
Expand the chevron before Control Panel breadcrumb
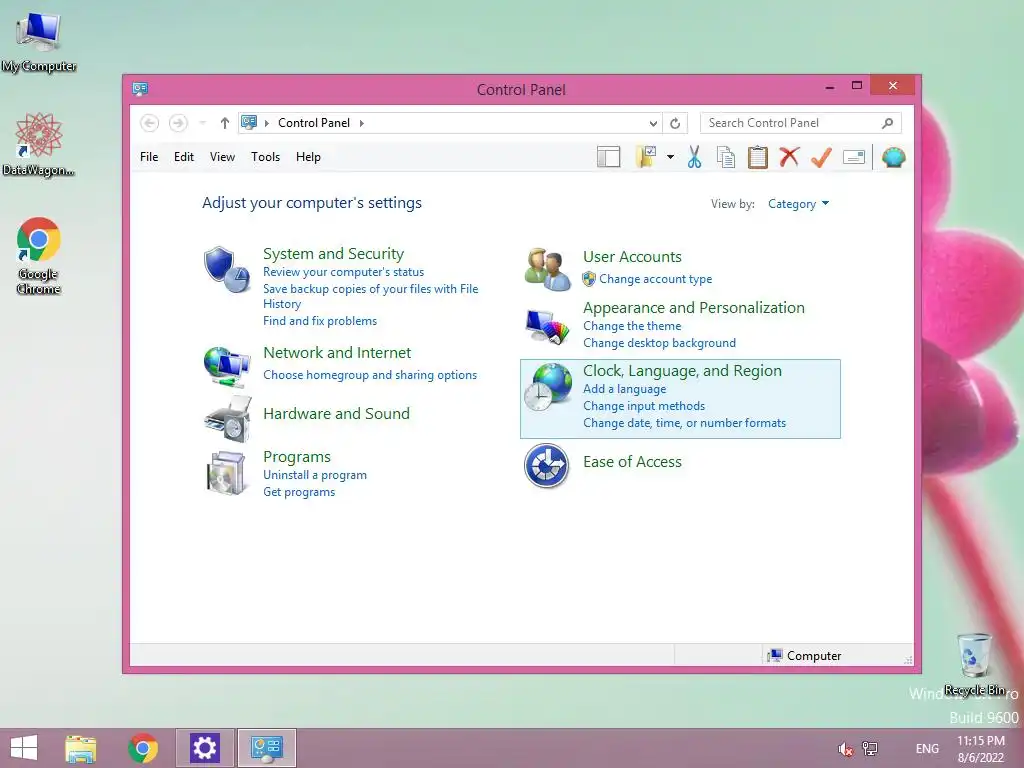[266, 123]
